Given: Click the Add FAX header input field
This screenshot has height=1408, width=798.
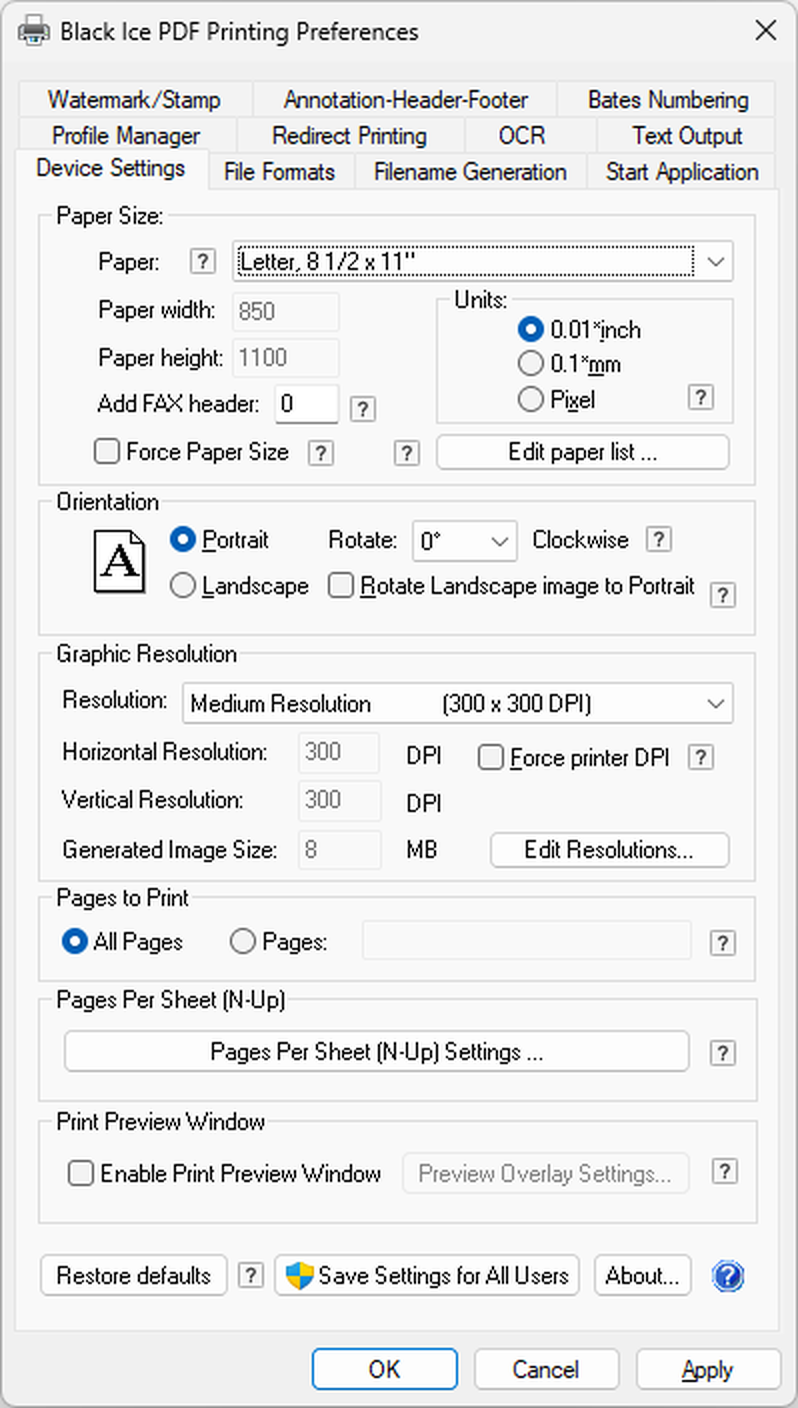Looking at the screenshot, I should (x=307, y=404).
